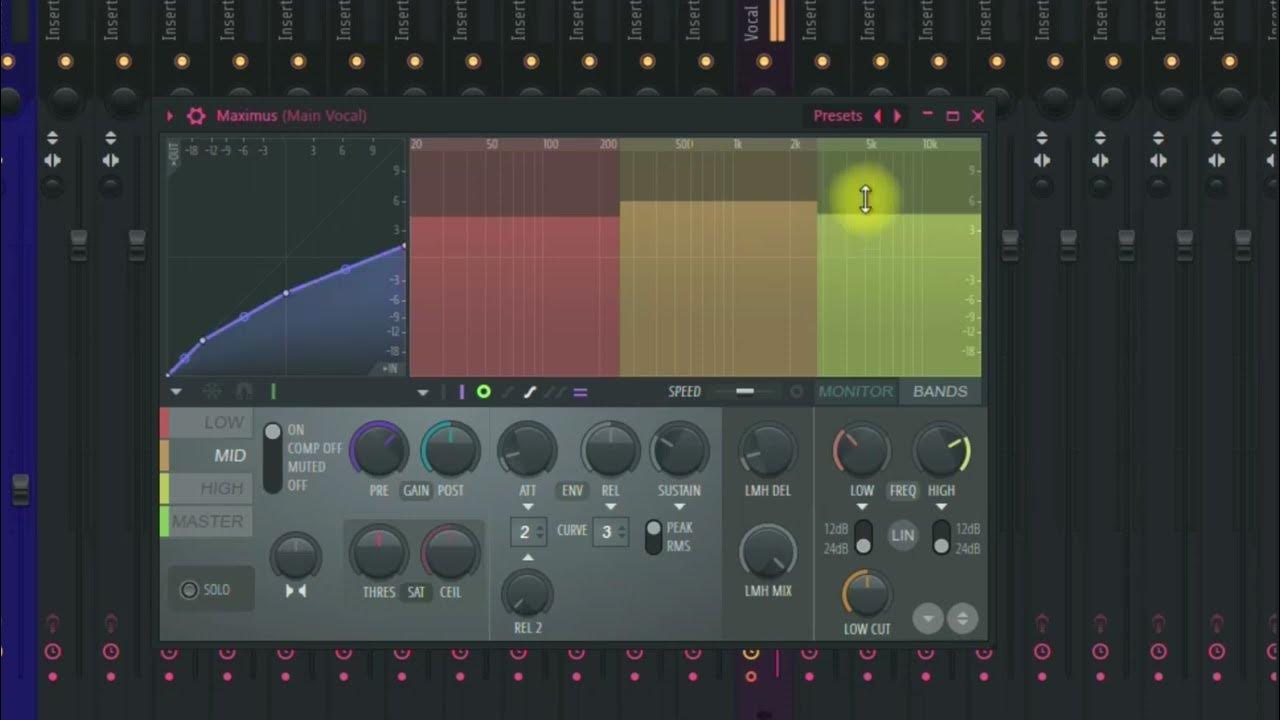This screenshot has height=720, width=1280.
Task: Open dropdown left of purple bar icon
Action: point(422,392)
